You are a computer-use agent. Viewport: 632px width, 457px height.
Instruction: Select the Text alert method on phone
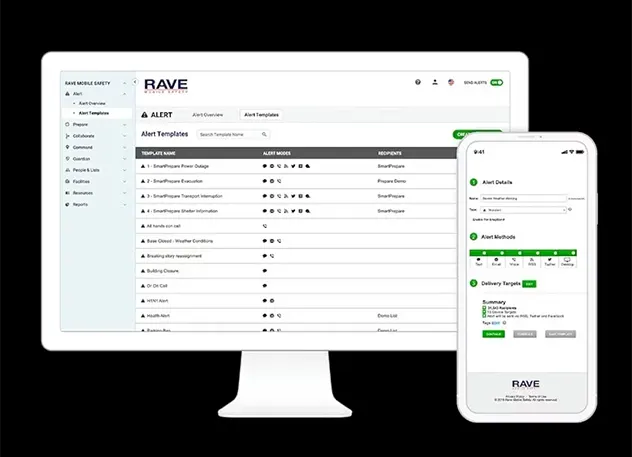coord(478,261)
